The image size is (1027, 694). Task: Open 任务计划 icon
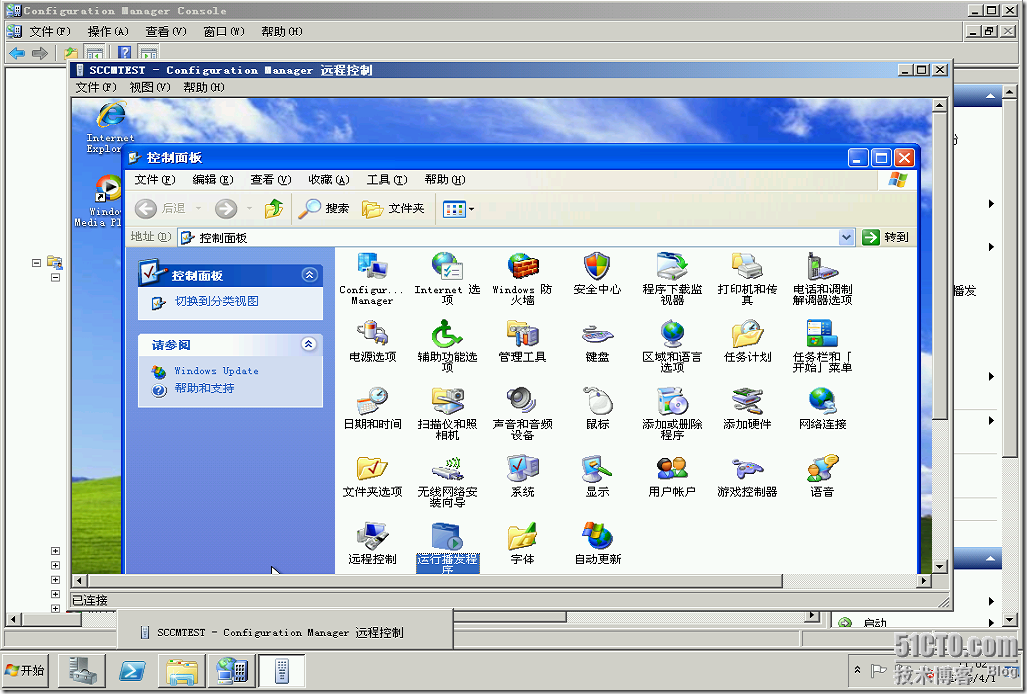(747, 341)
